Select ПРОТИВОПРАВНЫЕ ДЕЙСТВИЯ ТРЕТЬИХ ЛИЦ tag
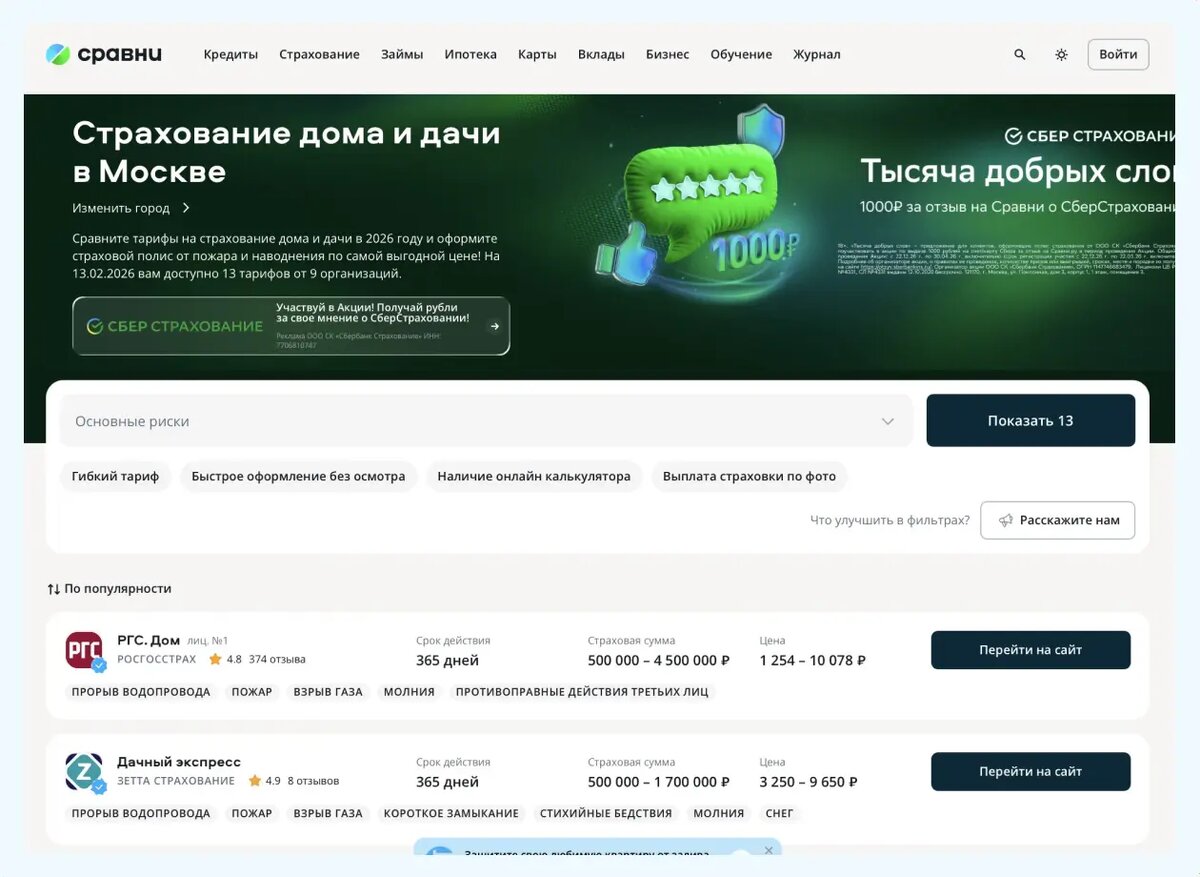Viewport: 1200px width, 877px height. pyautogui.click(x=582, y=692)
